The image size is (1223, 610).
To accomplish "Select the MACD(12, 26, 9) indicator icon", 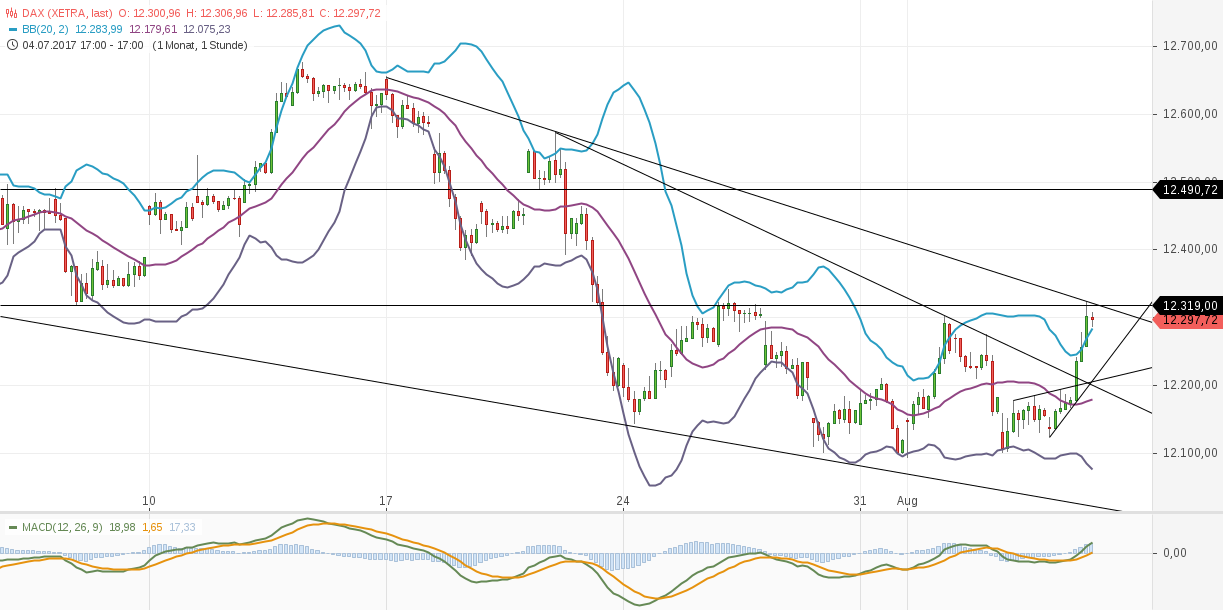I will (13, 526).
